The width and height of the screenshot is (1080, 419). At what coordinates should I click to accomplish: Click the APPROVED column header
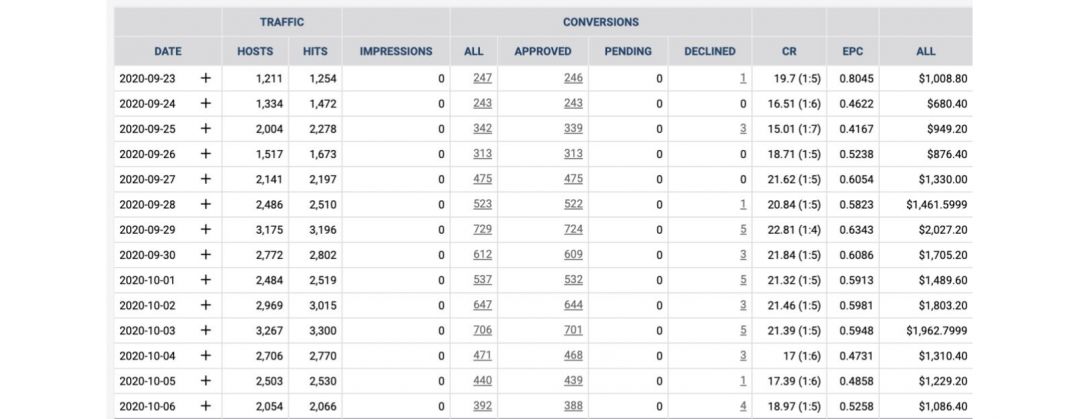pyautogui.click(x=543, y=51)
